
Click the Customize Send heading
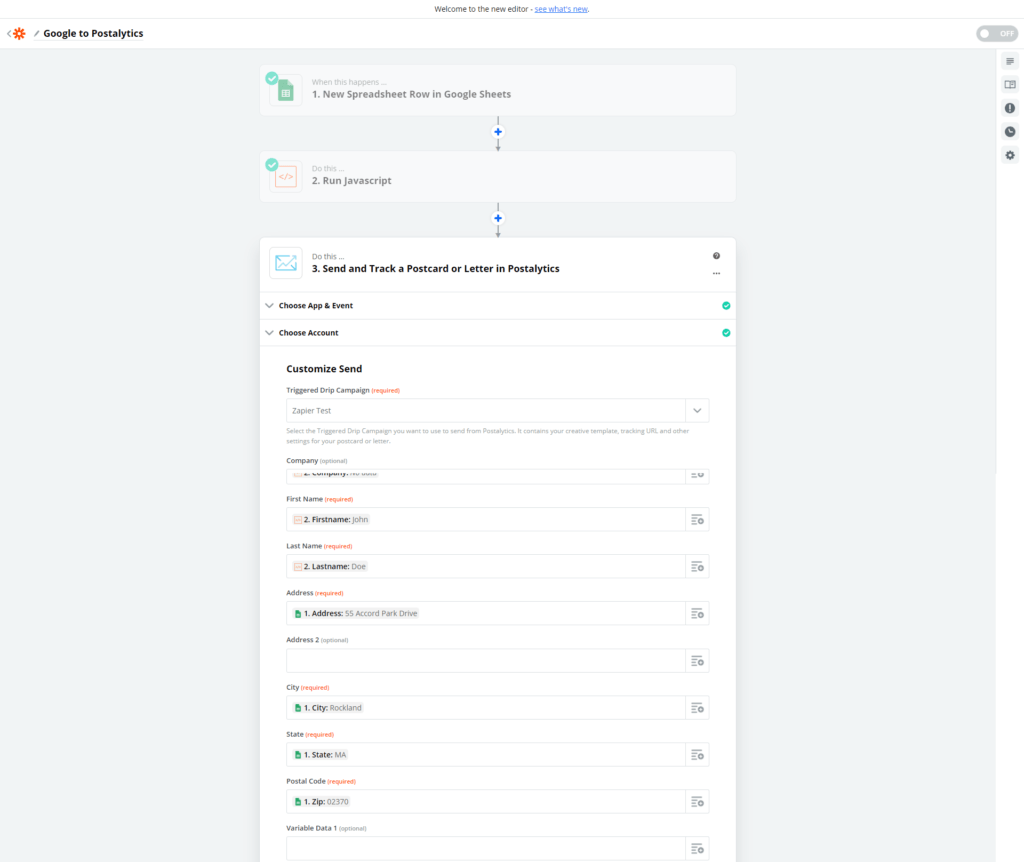click(324, 369)
